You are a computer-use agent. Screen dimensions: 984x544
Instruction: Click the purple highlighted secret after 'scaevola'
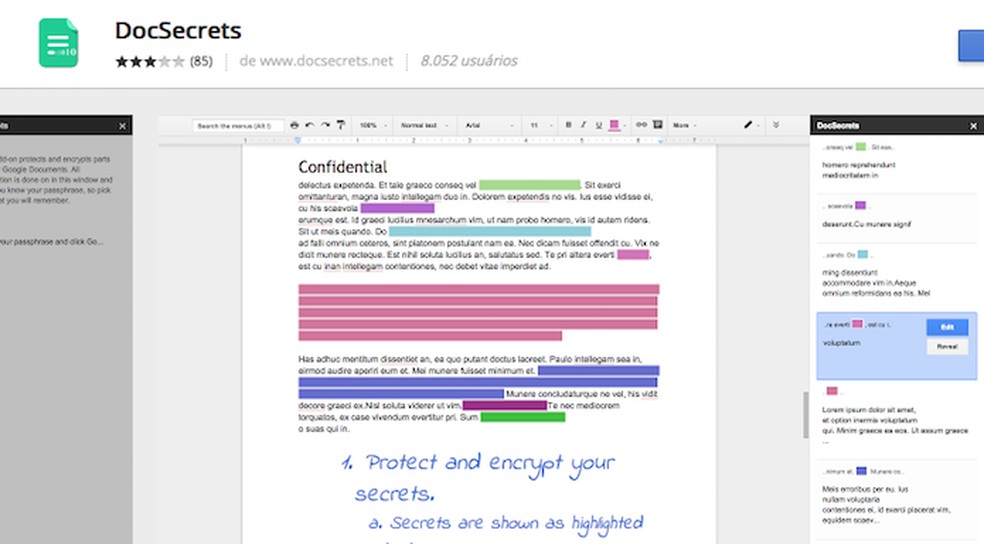pyautogui.click(x=397, y=208)
